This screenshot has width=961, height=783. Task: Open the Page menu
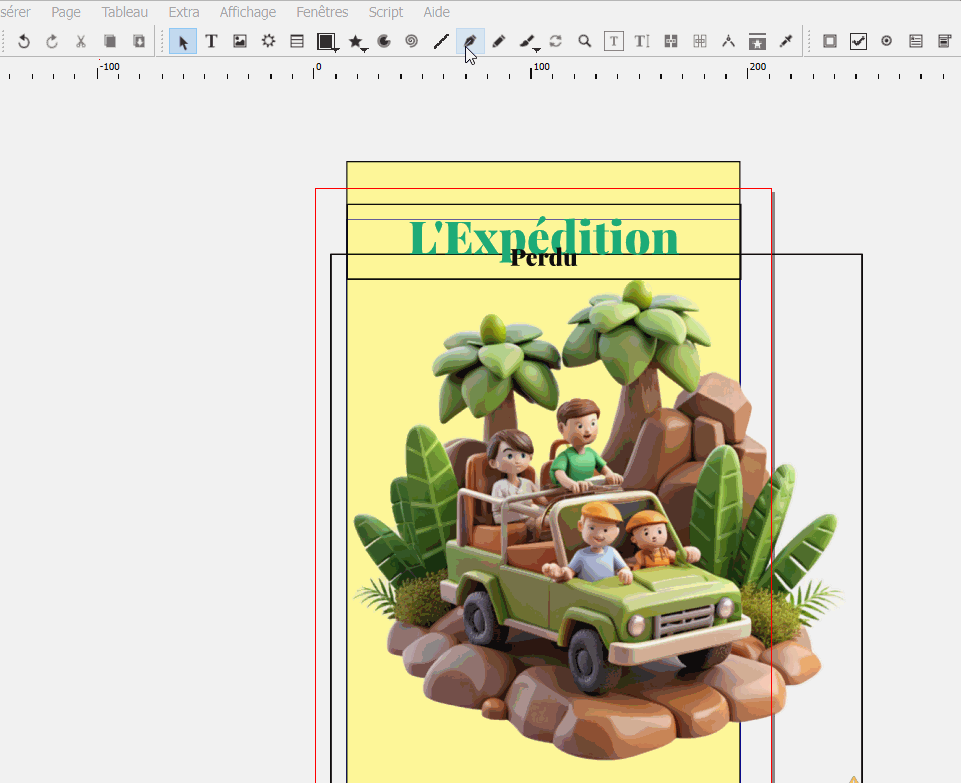point(66,12)
